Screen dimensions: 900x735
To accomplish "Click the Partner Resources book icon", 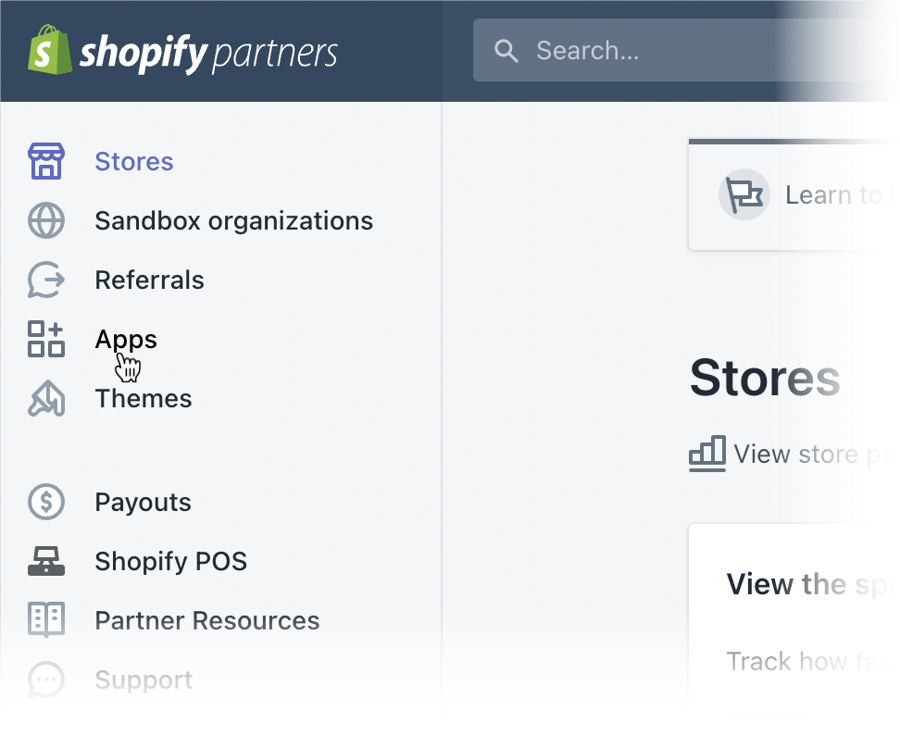I will (x=46, y=621).
